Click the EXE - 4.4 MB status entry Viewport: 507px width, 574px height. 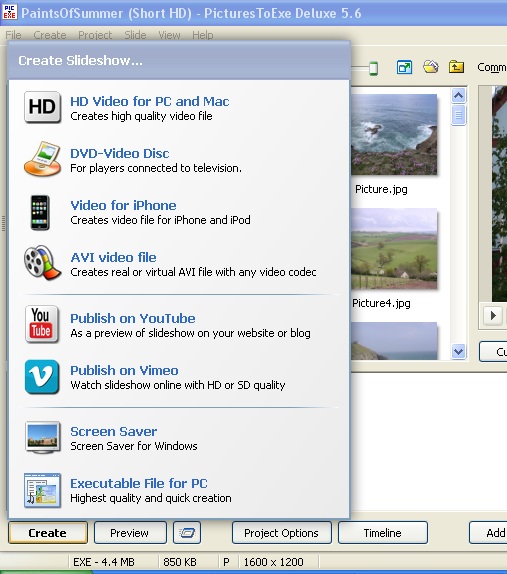point(104,562)
